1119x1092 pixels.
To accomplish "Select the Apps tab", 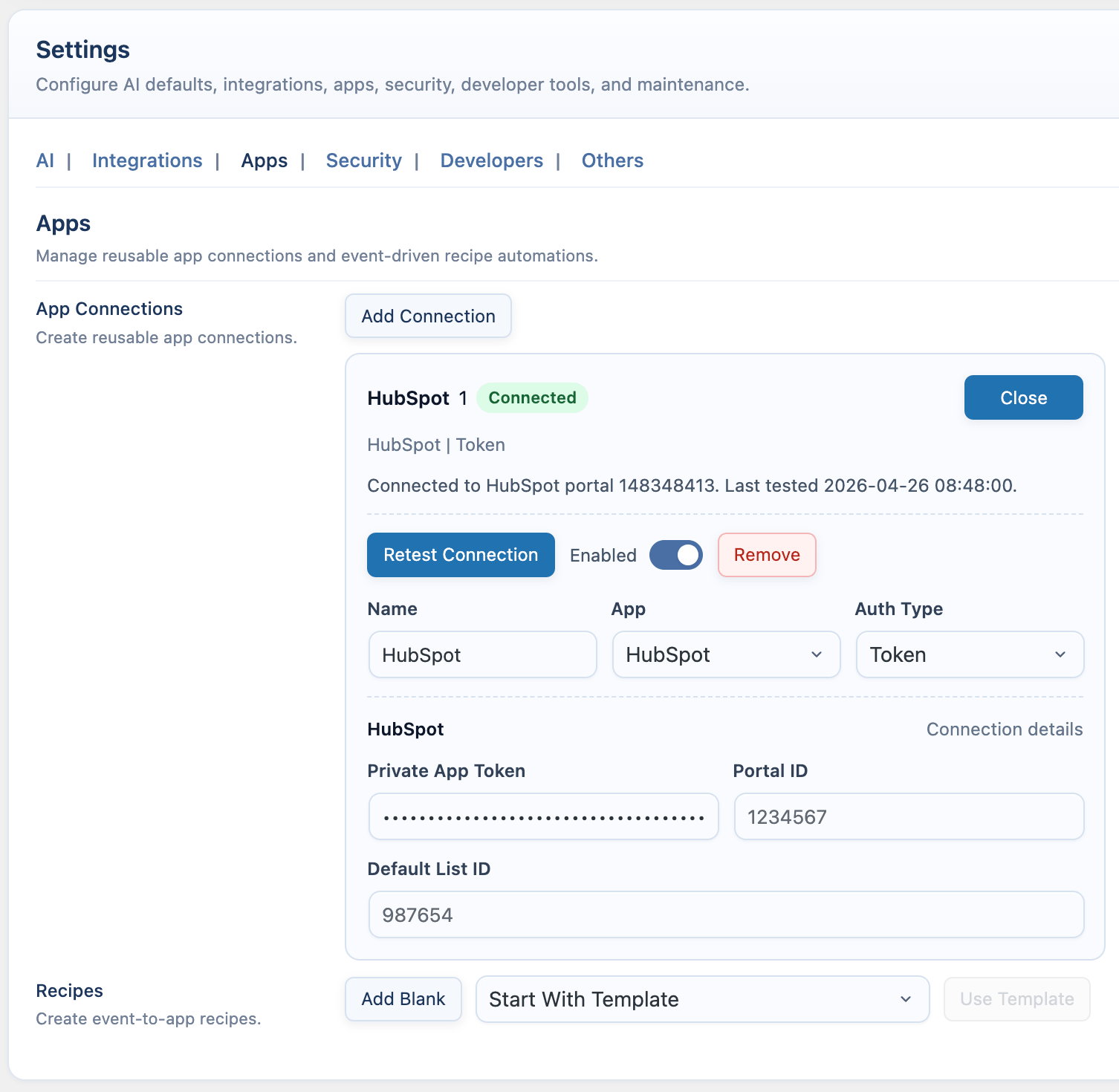I will [265, 160].
